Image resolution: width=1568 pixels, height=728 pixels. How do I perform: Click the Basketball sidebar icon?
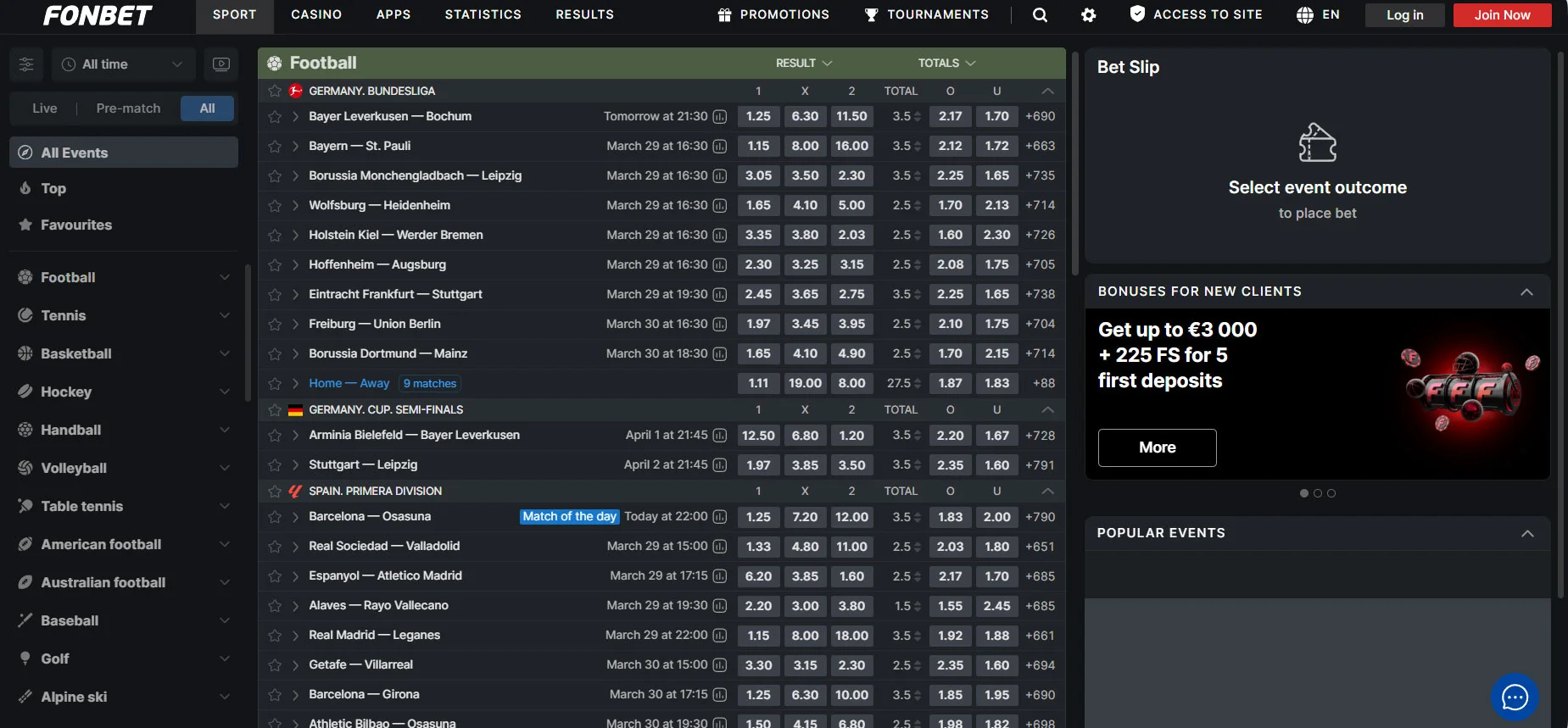pos(25,353)
